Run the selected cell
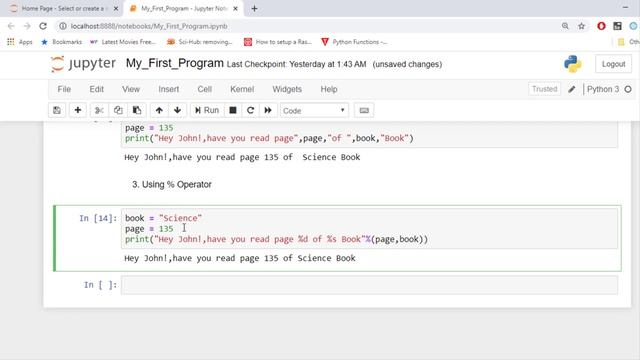The image size is (640, 360). tap(207, 110)
